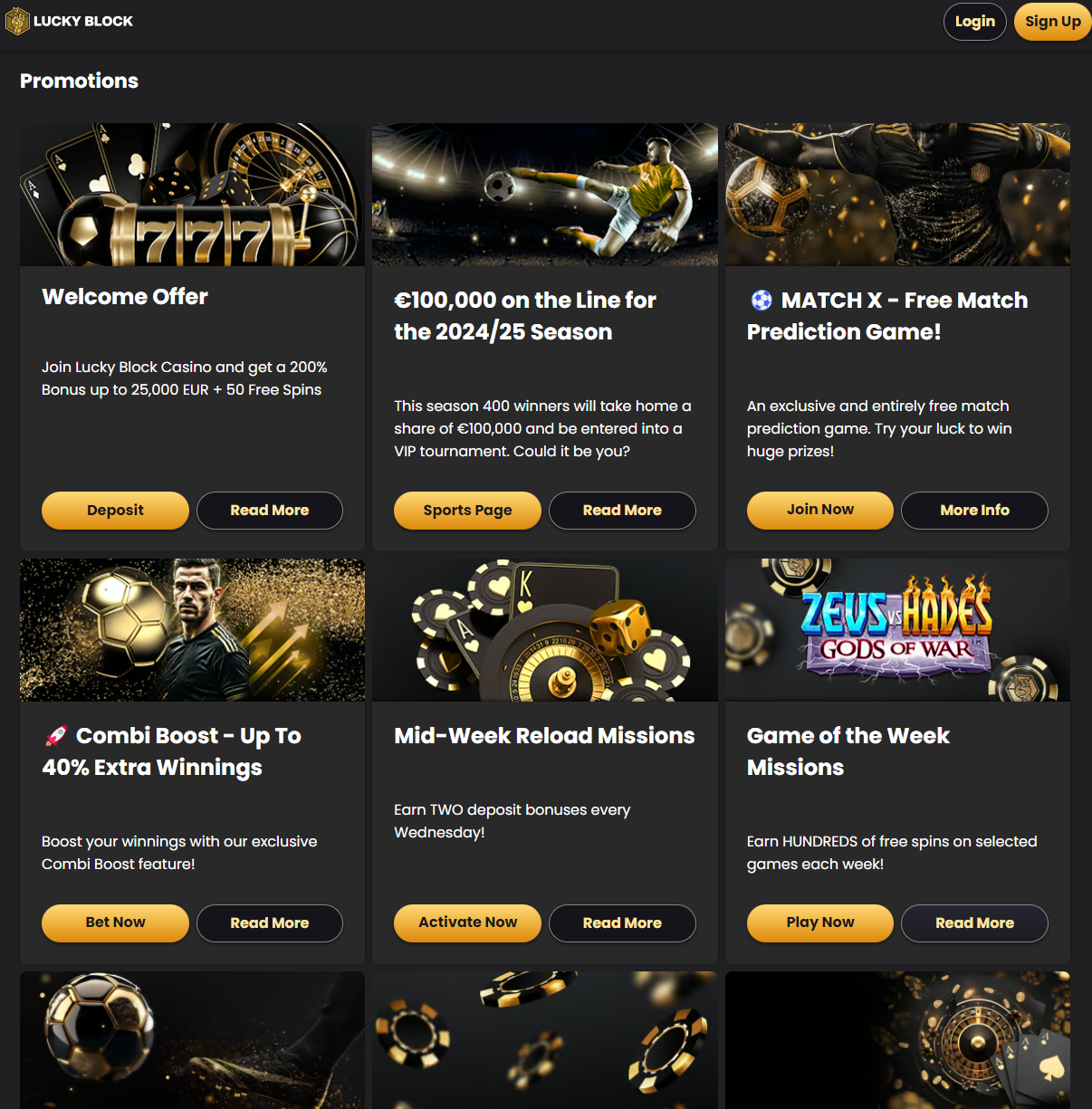The height and width of the screenshot is (1109, 1092).
Task: Select the Mid-Week Reload Missions heading
Action: click(544, 735)
